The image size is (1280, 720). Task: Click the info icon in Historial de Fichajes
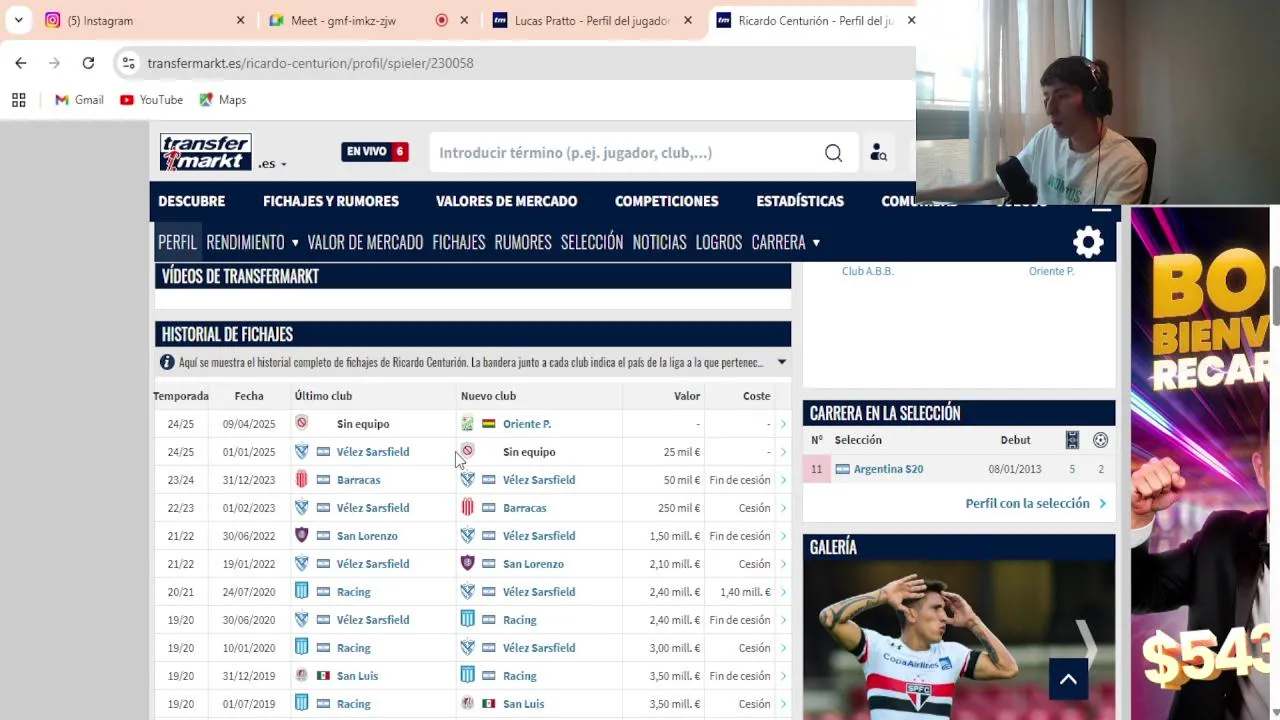(x=167, y=362)
